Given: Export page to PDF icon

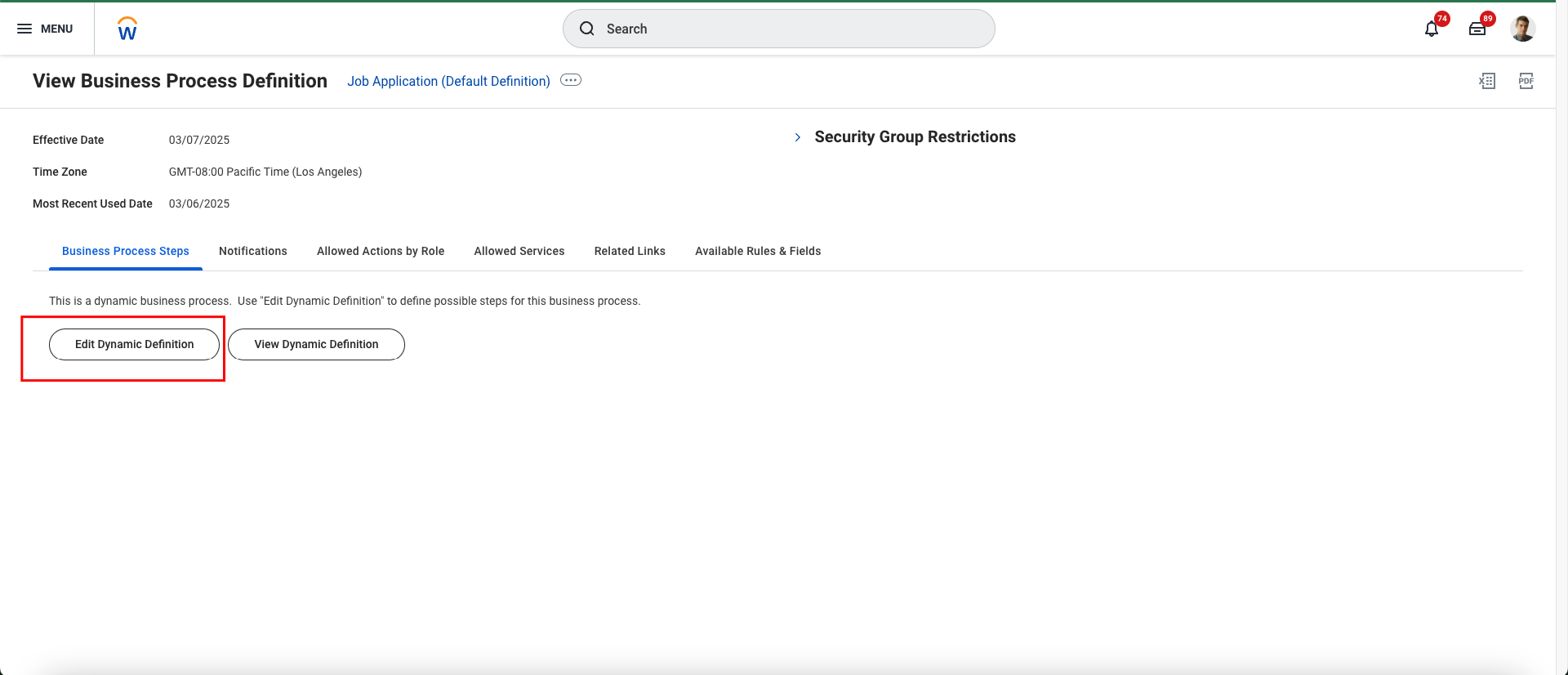Looking at the screenshot, I should click(x=1526, y=81).
